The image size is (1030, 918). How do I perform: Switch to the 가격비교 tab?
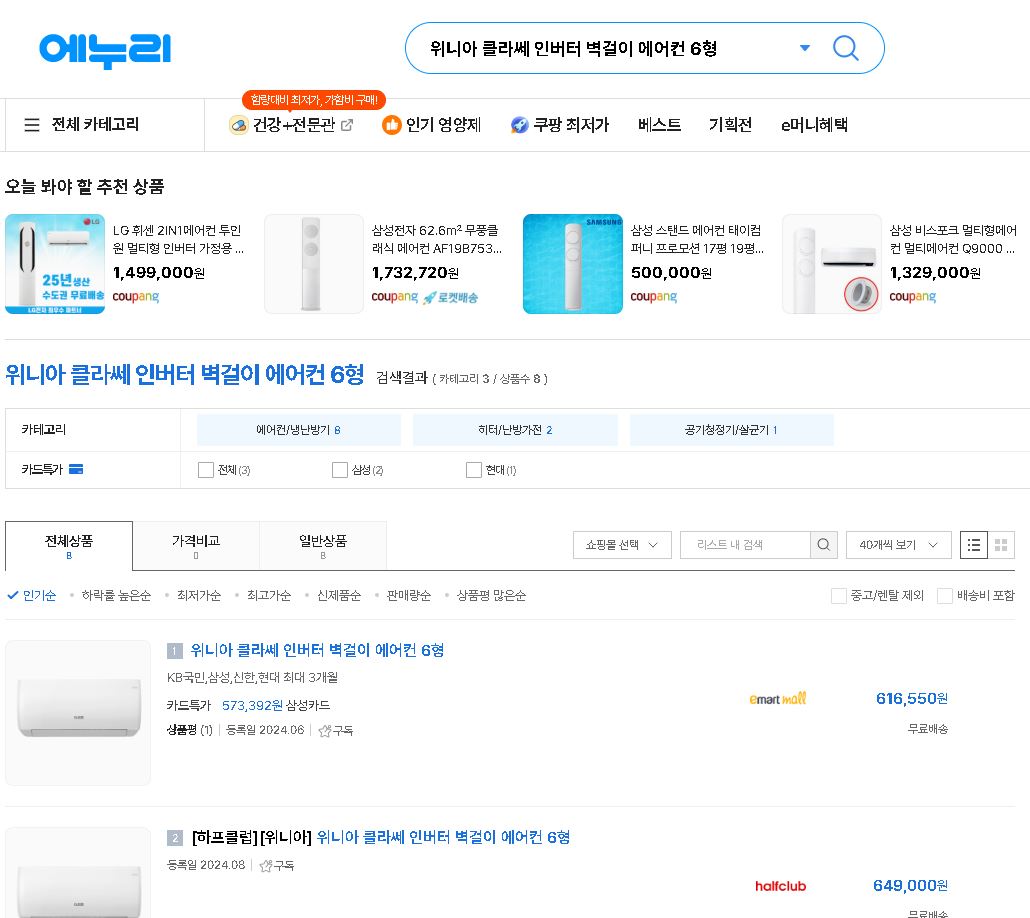coord(196,545)
